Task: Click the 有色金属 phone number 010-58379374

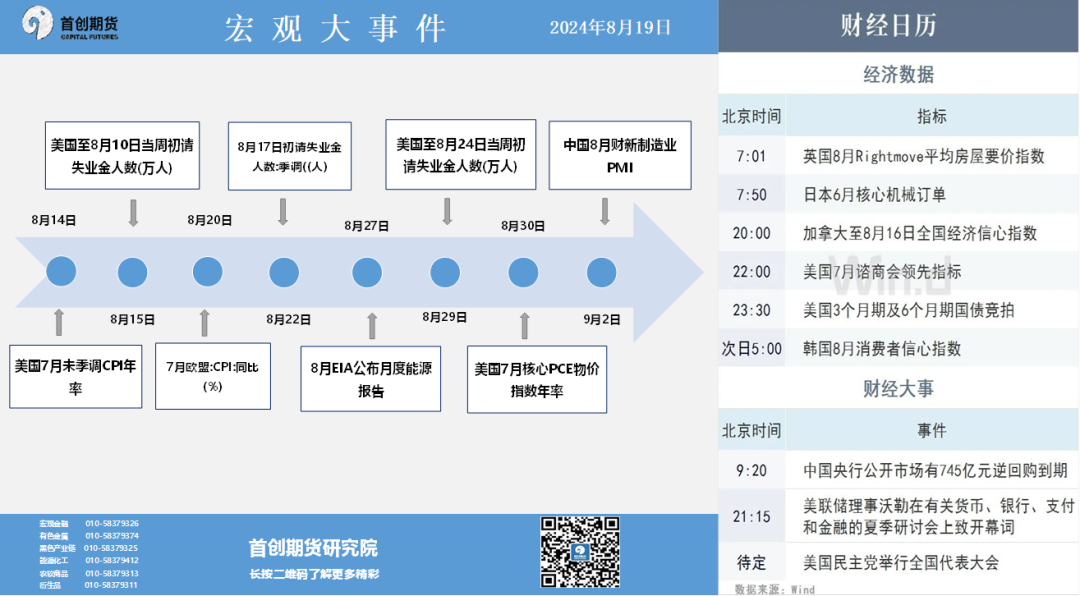Action: (112, 535)
